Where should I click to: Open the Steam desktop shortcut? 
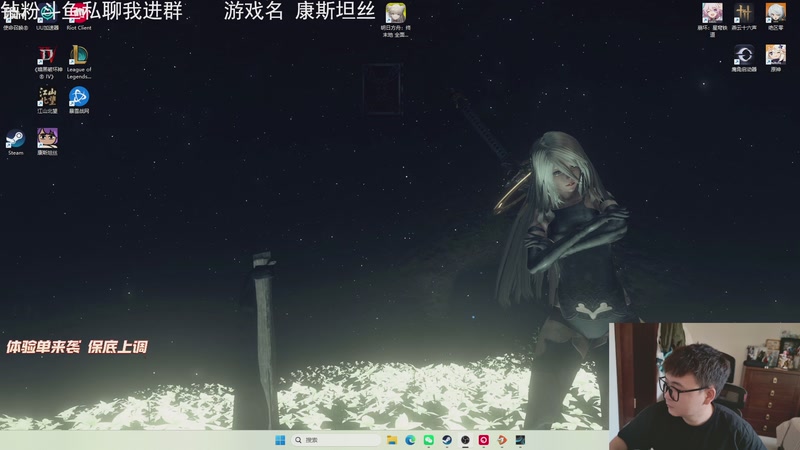tap(15, 142)
